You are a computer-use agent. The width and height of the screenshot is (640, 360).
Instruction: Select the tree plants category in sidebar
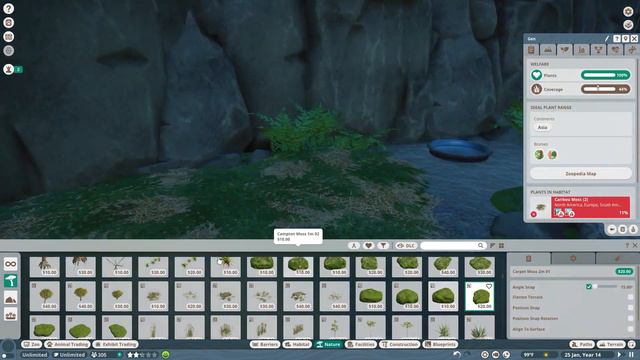[10, 281]
